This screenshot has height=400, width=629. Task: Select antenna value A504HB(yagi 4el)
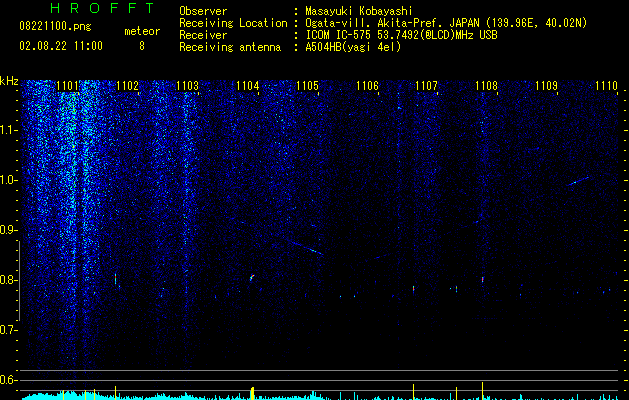tap(353, 47)
